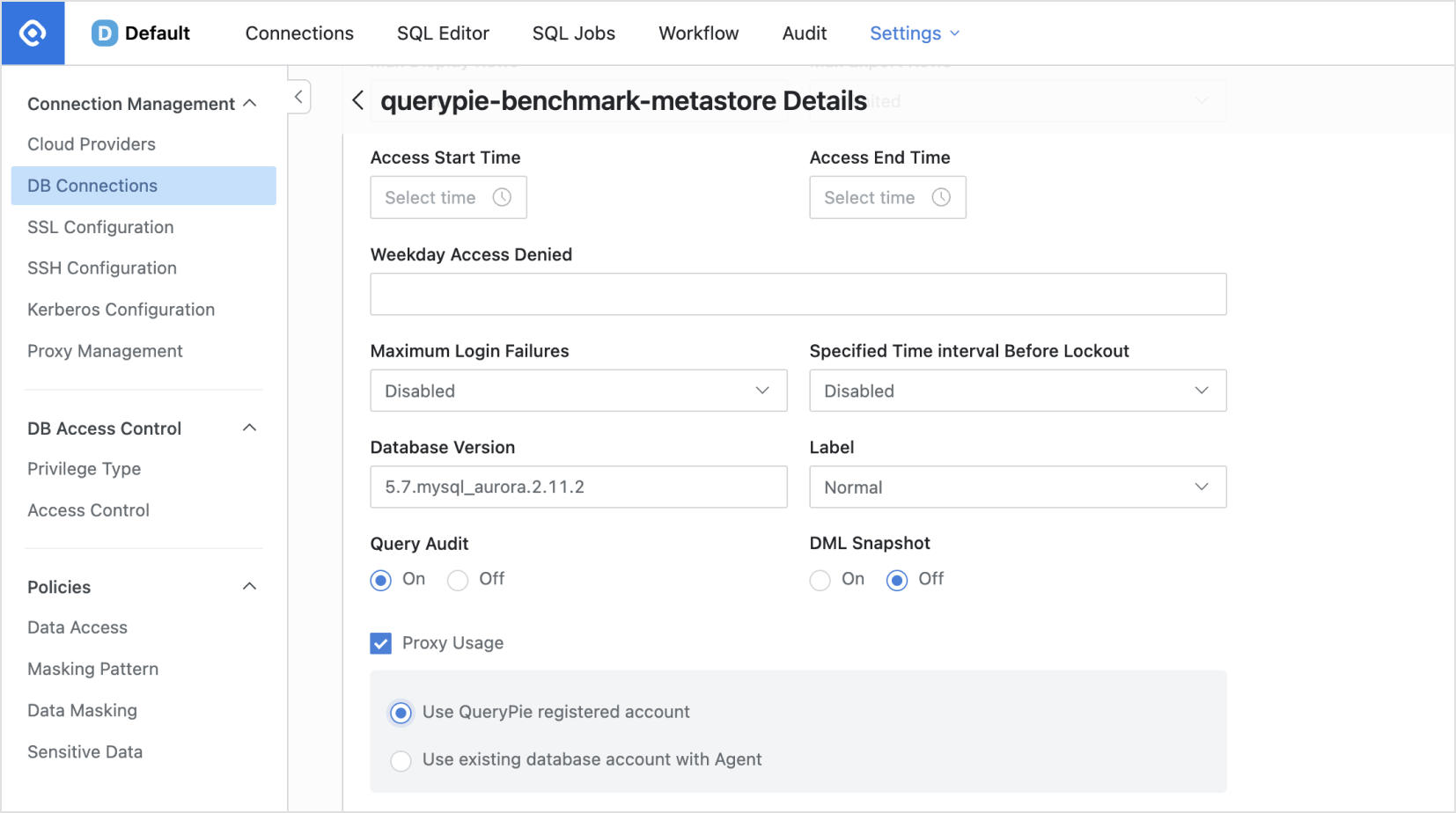
Task: Select Use existing database account with Agent
Action: [401, 760]
